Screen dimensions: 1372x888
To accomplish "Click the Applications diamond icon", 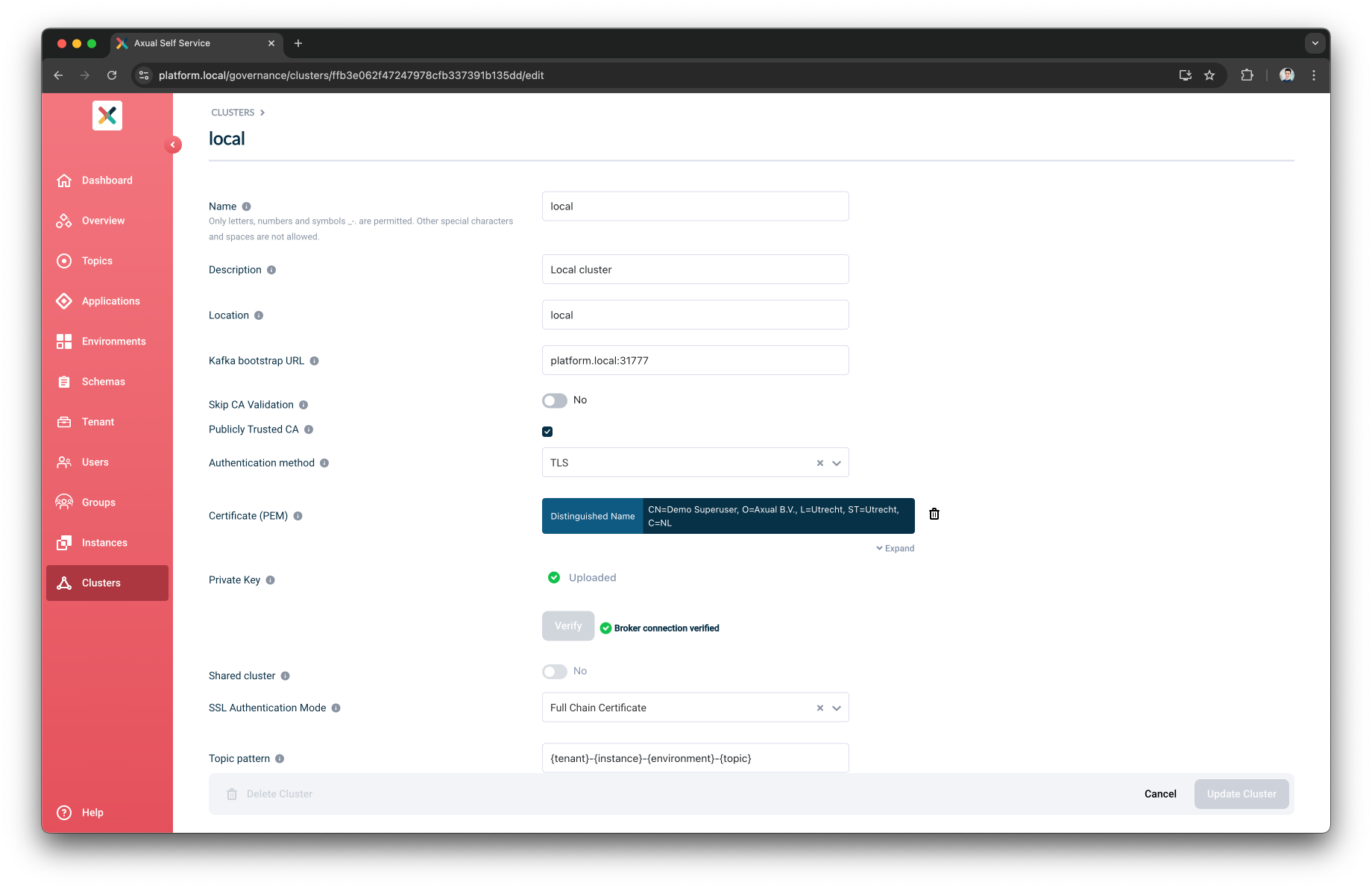I will 64,301.
